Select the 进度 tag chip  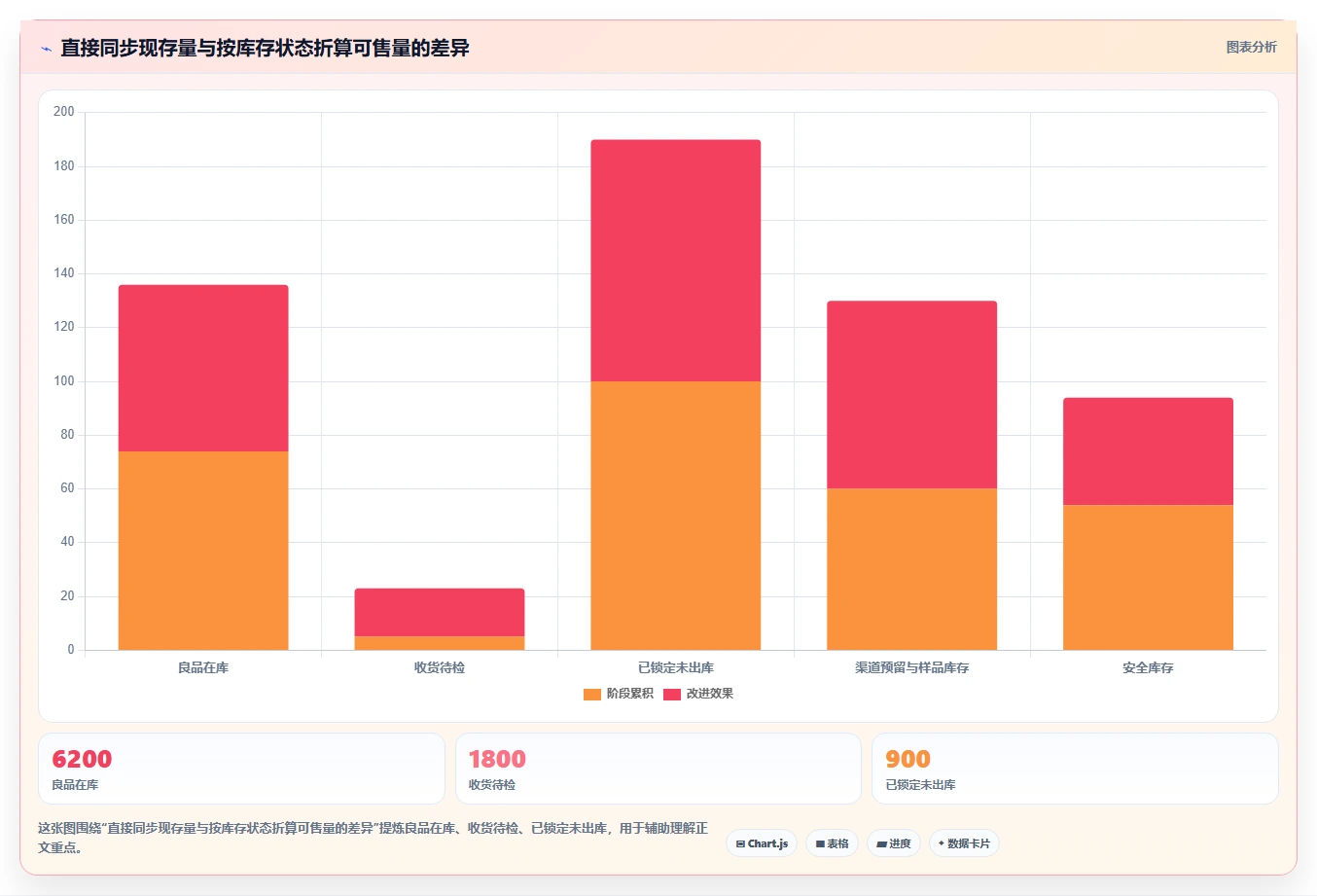894,843
